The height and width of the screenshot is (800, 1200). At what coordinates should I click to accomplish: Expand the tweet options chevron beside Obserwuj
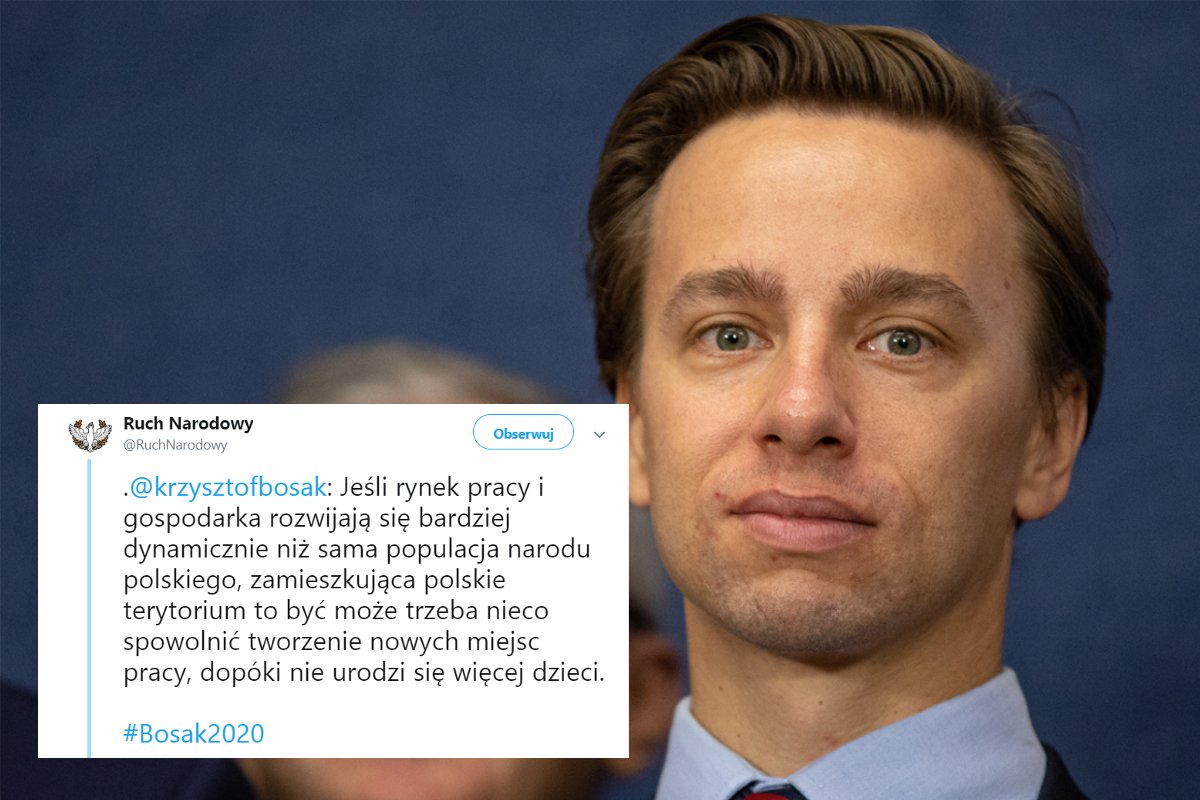pyautogui.click(x=600, y=435)
